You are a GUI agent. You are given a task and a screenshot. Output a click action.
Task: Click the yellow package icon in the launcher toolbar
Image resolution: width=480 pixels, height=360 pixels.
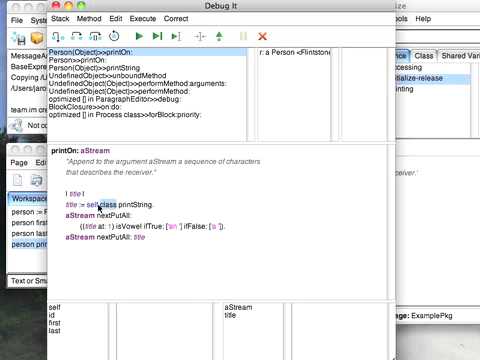(37, 38)
